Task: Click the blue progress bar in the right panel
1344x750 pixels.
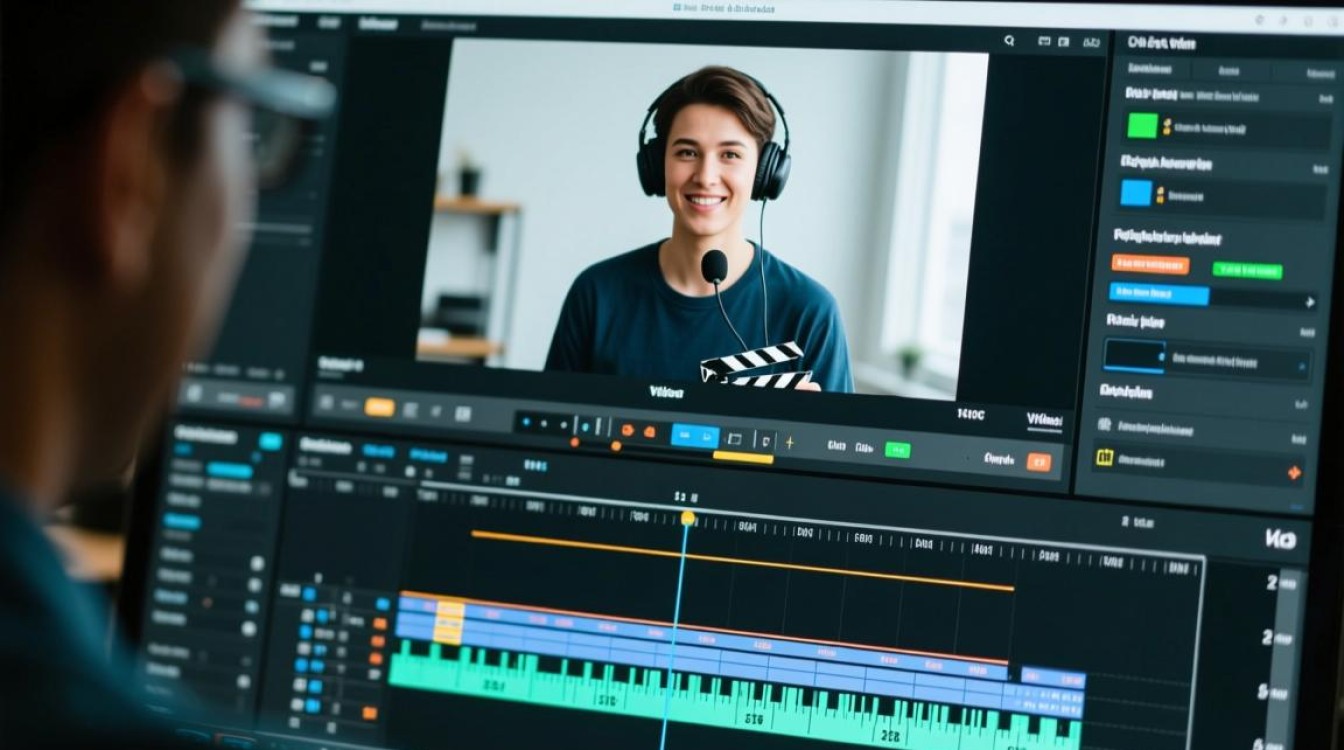Action: [x=1159, y=294]
